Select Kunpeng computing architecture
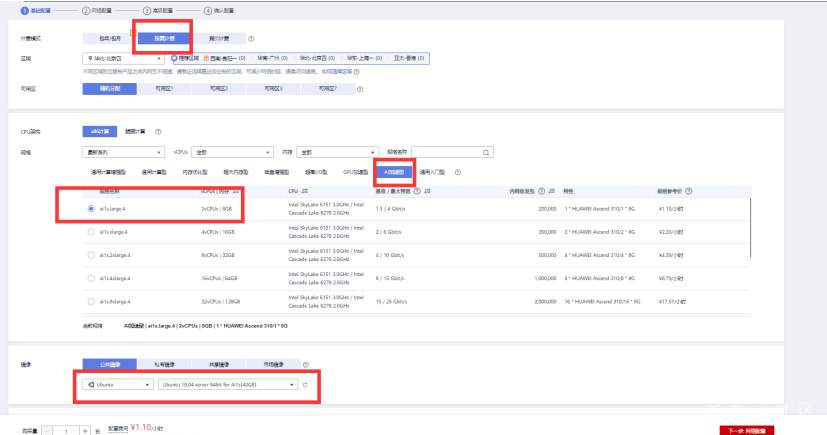 click(x=135, y=131)
